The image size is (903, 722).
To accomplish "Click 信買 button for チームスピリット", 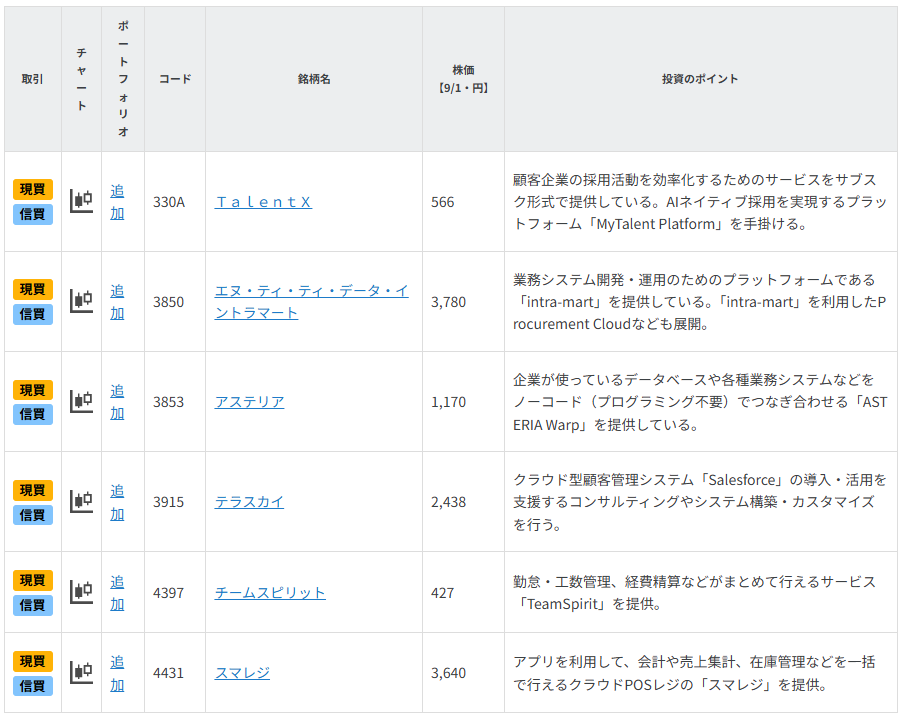I will coord(33,605).
